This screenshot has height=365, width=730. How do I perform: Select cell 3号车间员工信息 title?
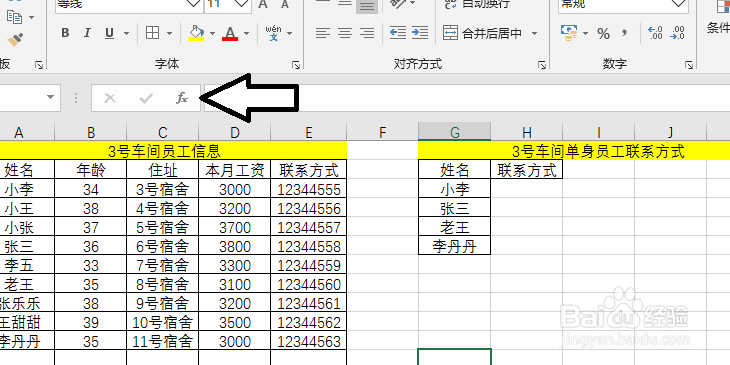(x=164, y=151)
